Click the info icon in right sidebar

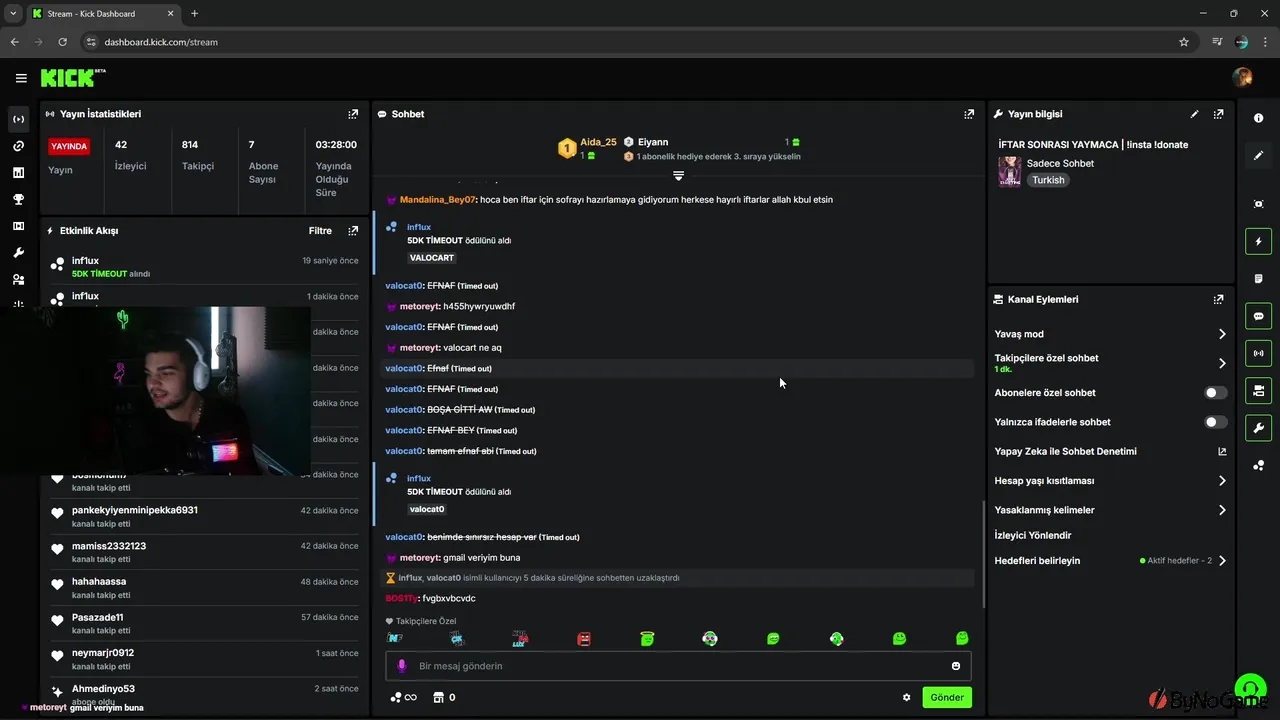pos(1258,118)
